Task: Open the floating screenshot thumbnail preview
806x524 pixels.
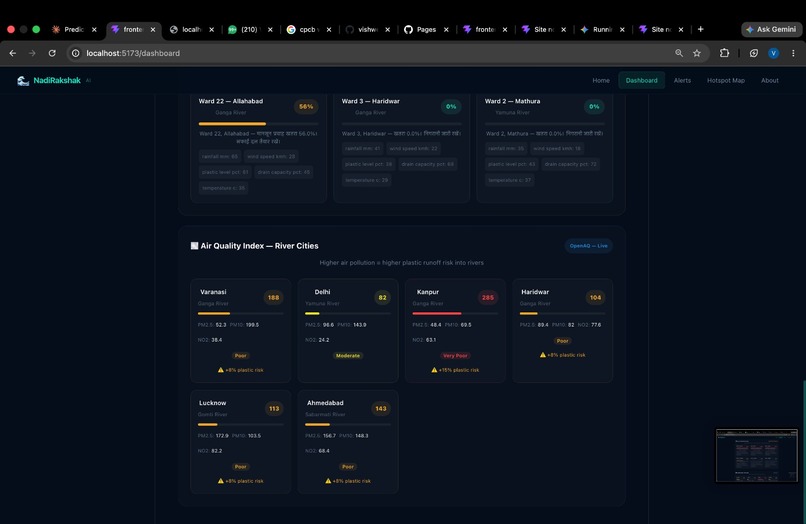Action: 757,456
